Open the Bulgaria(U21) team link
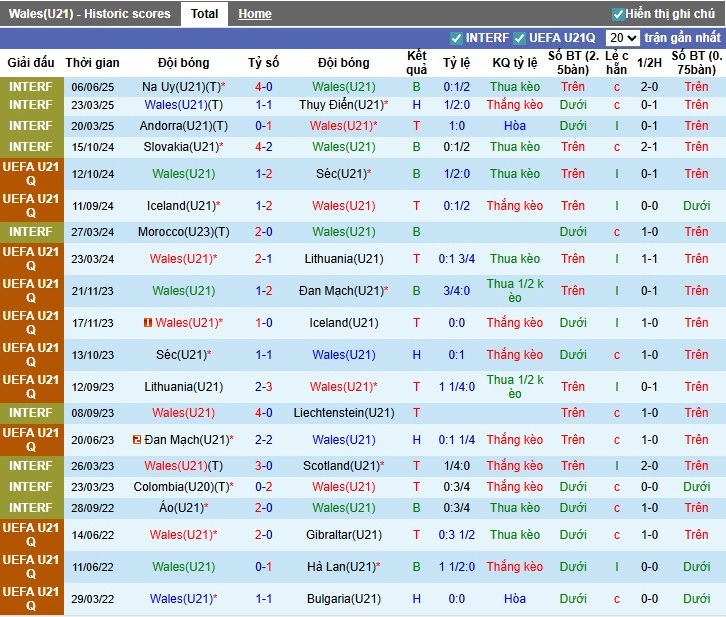 (x=343, y=599)
